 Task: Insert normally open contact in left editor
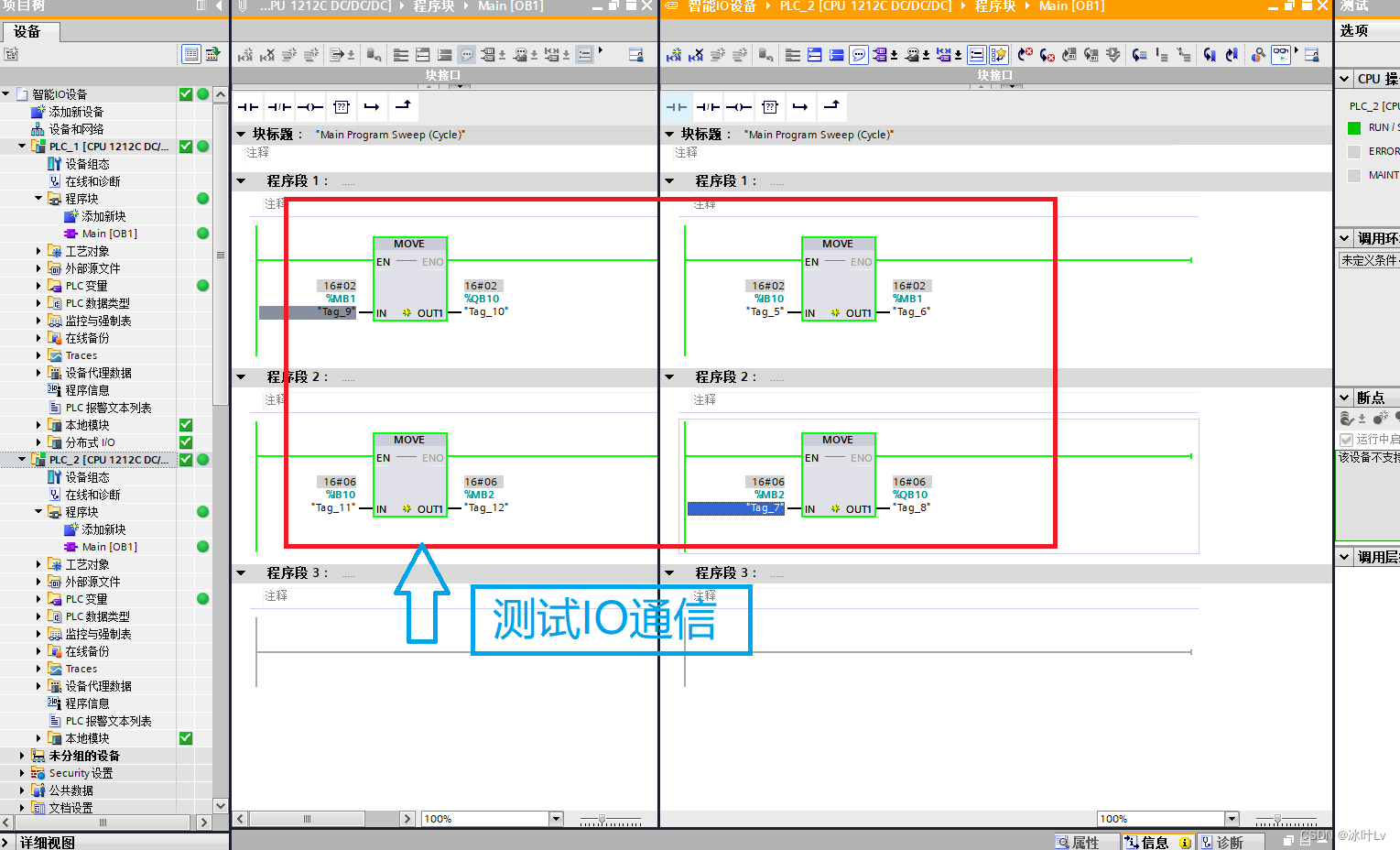pos(248,107)
